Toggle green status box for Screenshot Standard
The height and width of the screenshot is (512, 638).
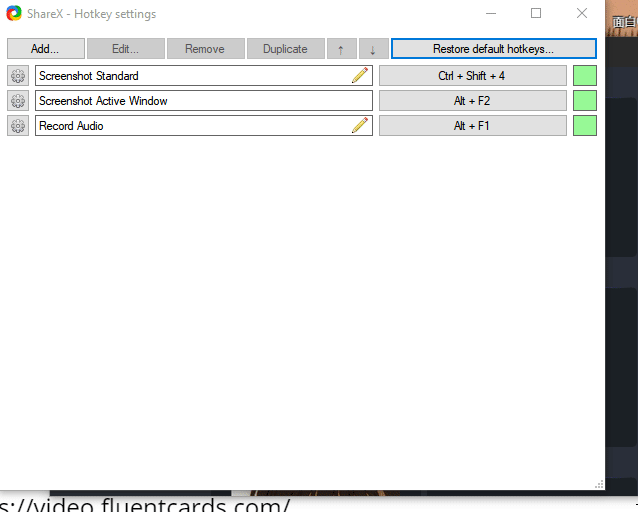(585, 76)
